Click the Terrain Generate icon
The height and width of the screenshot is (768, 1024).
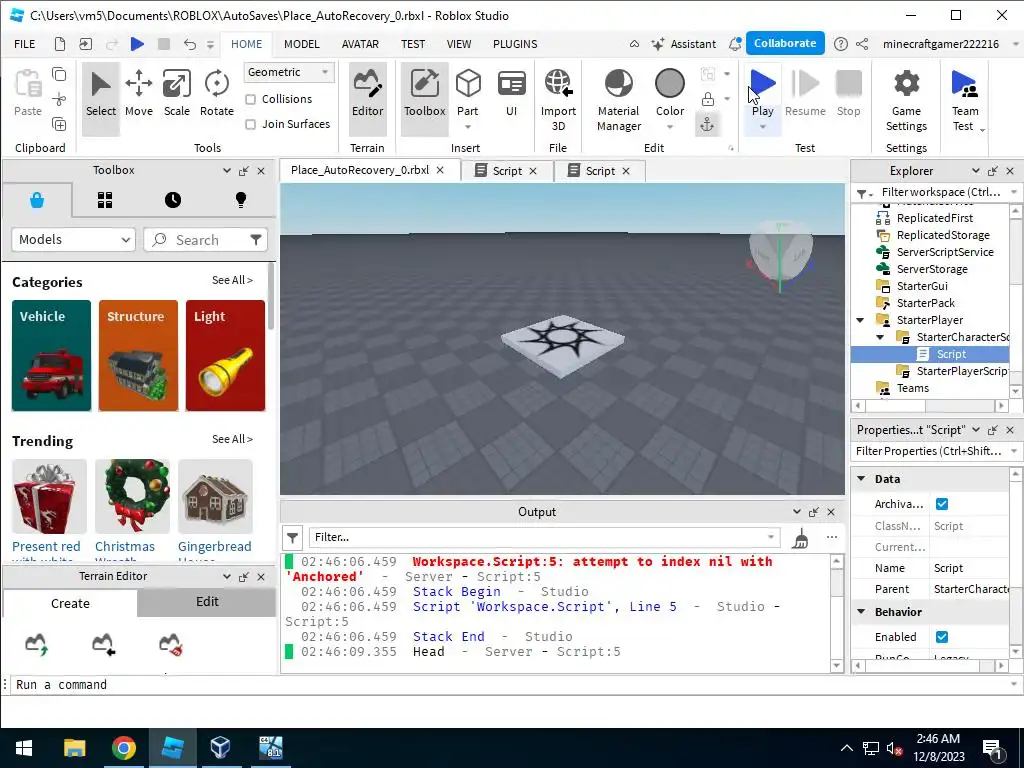[36, 645]
